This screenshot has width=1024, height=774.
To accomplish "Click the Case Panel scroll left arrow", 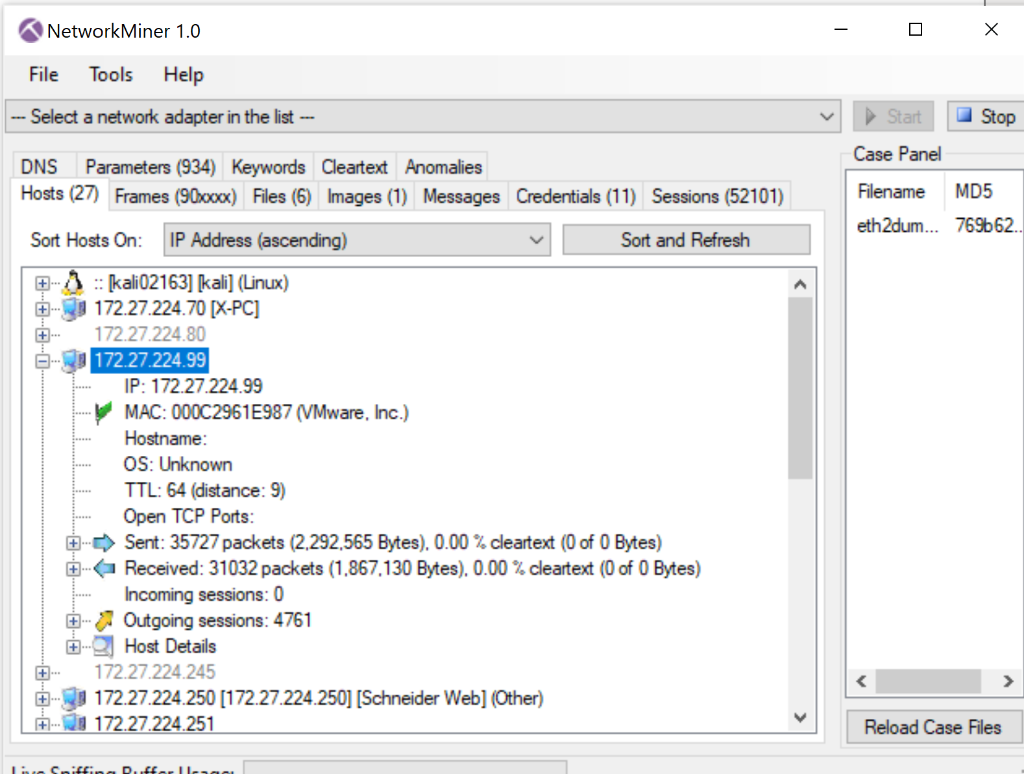I will 861,681.
